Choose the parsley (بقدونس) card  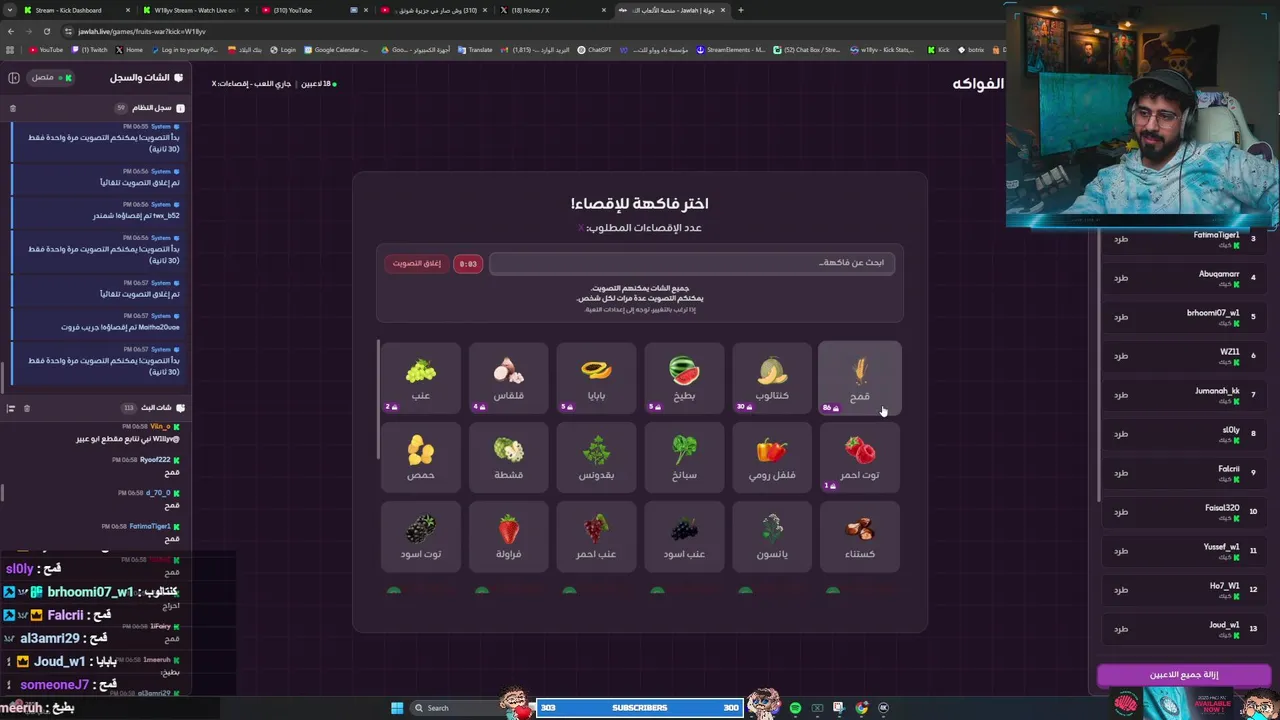(596, 457)
